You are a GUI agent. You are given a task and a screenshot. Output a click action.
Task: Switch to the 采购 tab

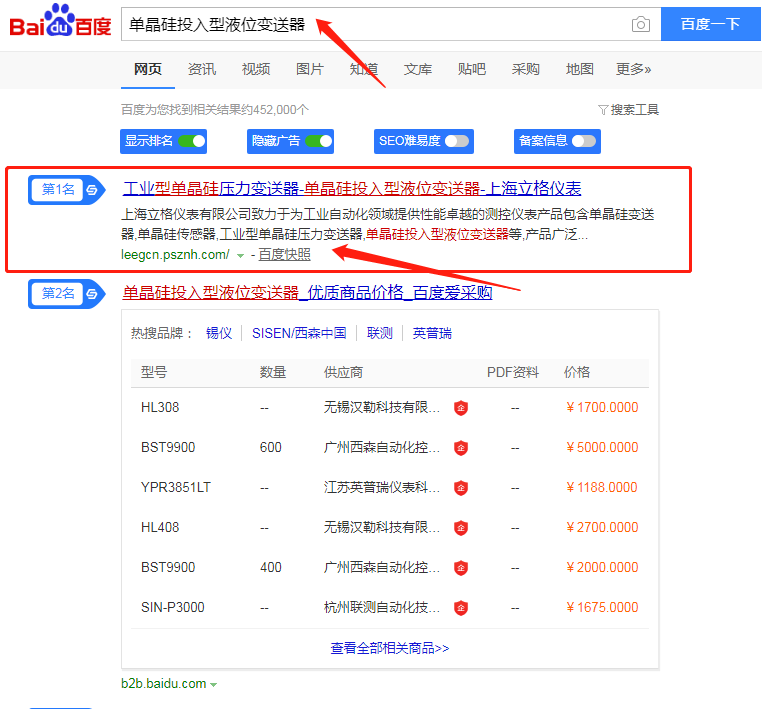(x=525, y=69)
